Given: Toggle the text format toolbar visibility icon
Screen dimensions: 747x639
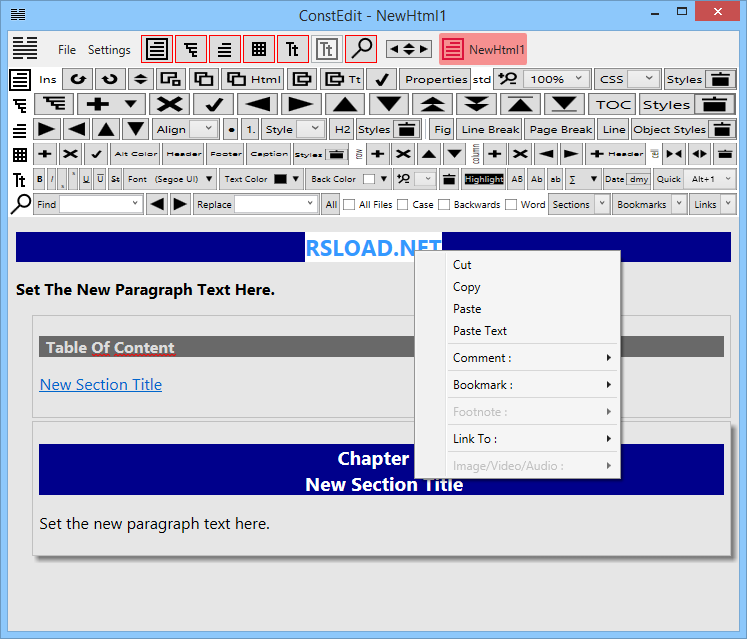Looking at the screenshot, I should (293, 49).
